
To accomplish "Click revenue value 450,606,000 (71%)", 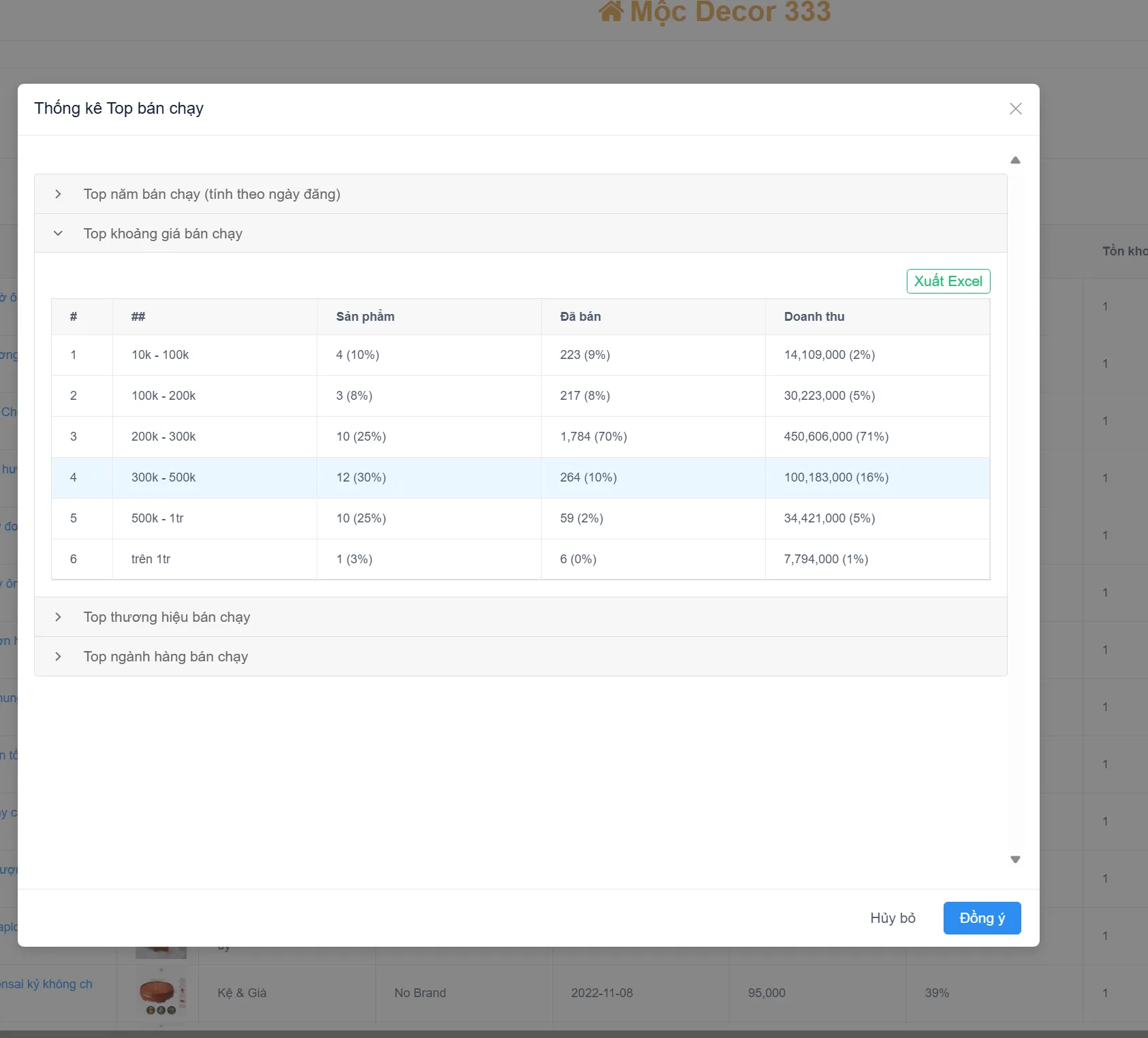I will (x=836, y=437).
